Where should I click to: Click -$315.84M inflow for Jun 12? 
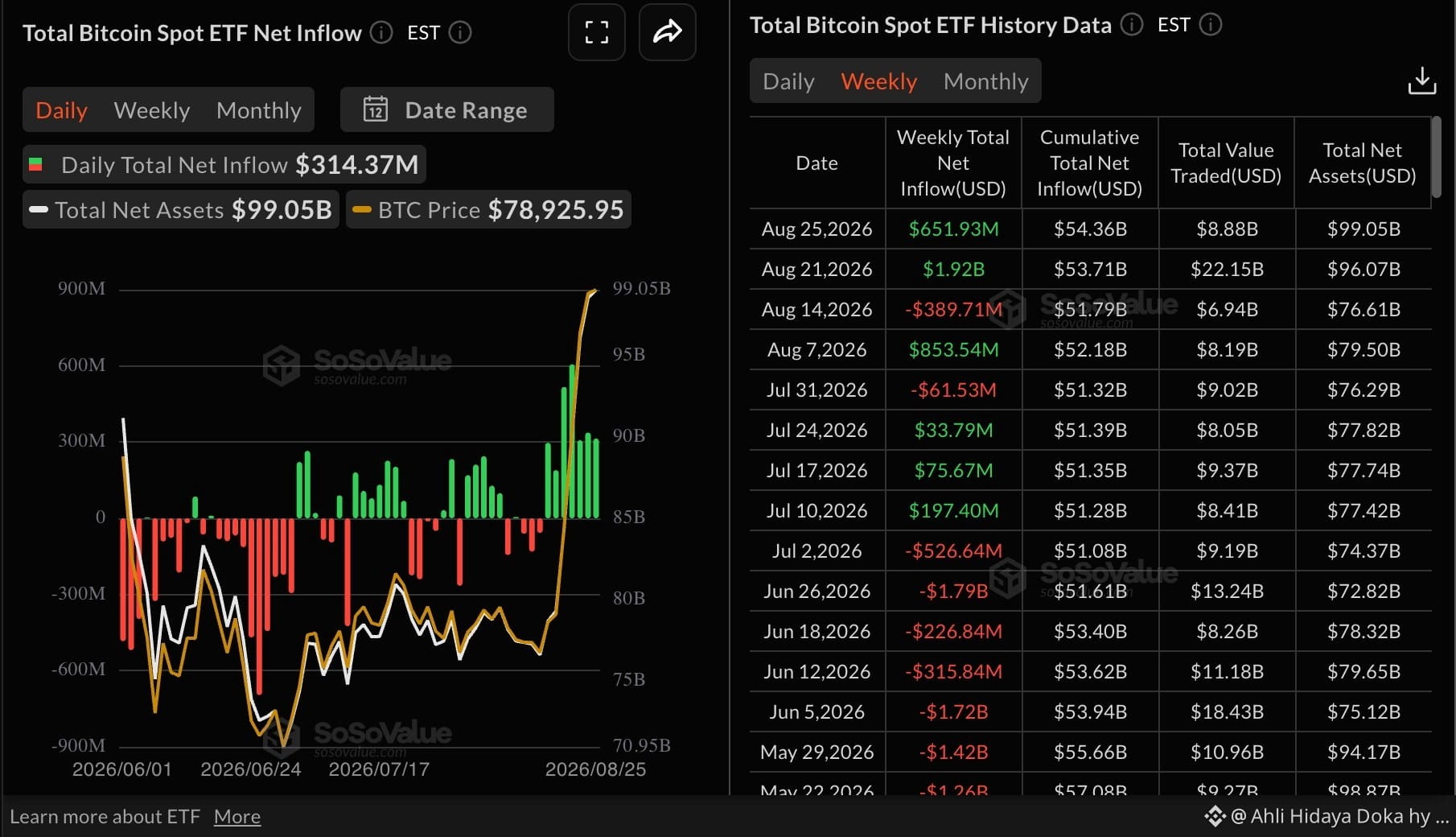(953, 671)
